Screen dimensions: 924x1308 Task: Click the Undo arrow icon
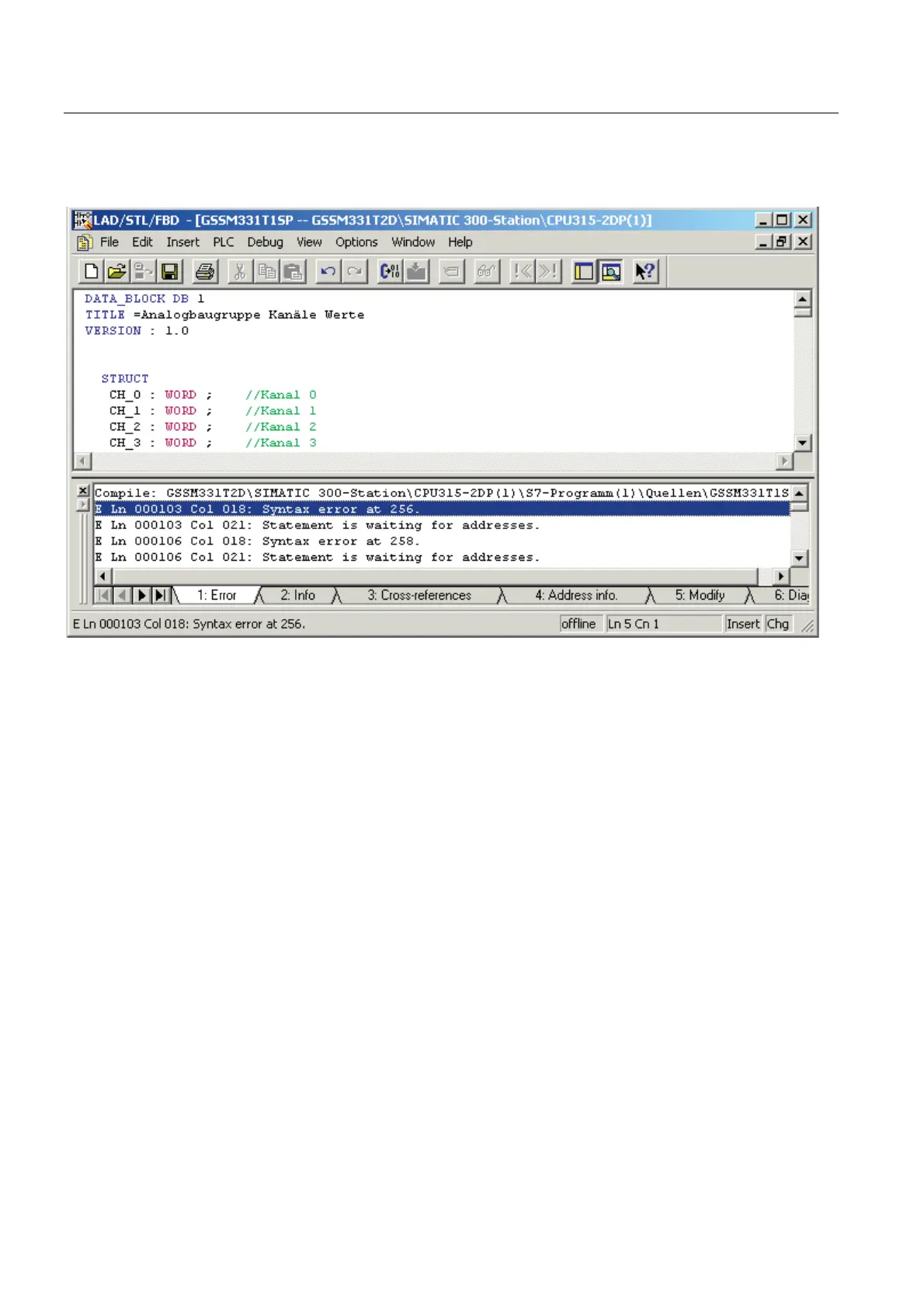pyautogui.click(x=328, y=271)
